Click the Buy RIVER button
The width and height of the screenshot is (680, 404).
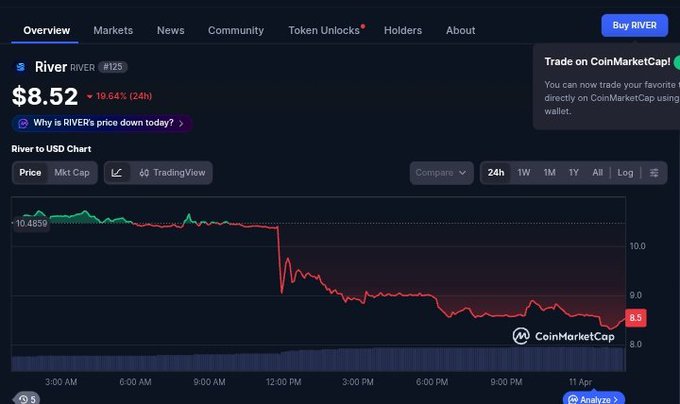click(x=634, y=25)
